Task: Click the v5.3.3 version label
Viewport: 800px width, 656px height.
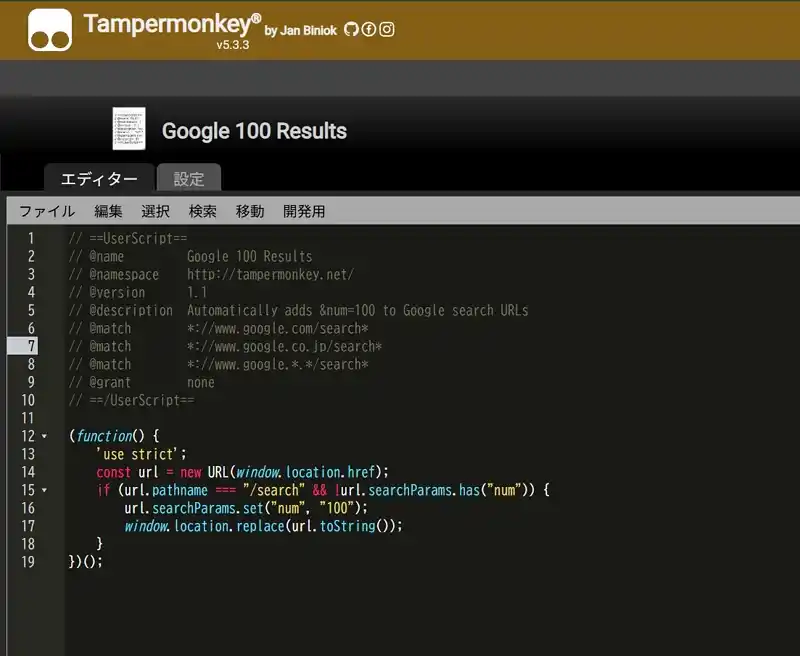Action: coord(233,45)
